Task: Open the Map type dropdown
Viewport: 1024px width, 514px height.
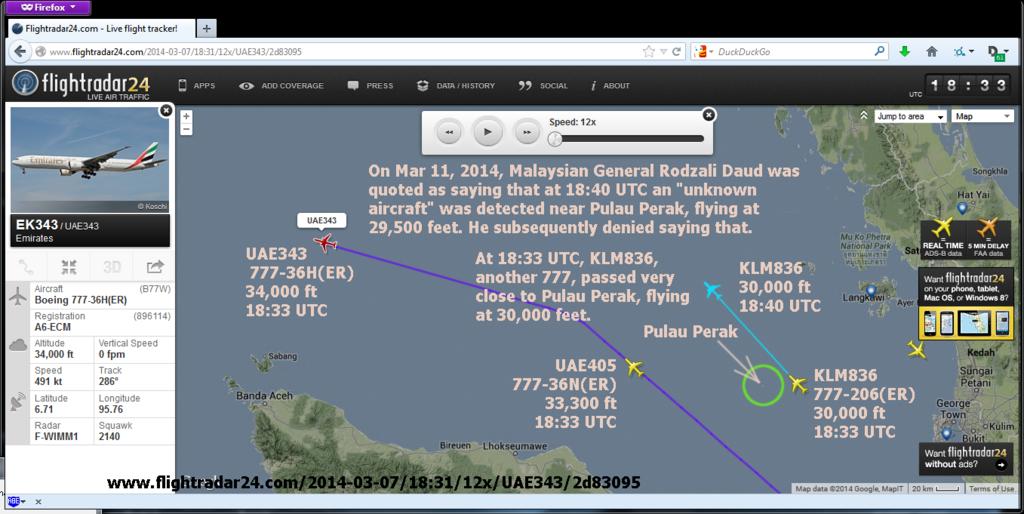Action: (982, 116)
